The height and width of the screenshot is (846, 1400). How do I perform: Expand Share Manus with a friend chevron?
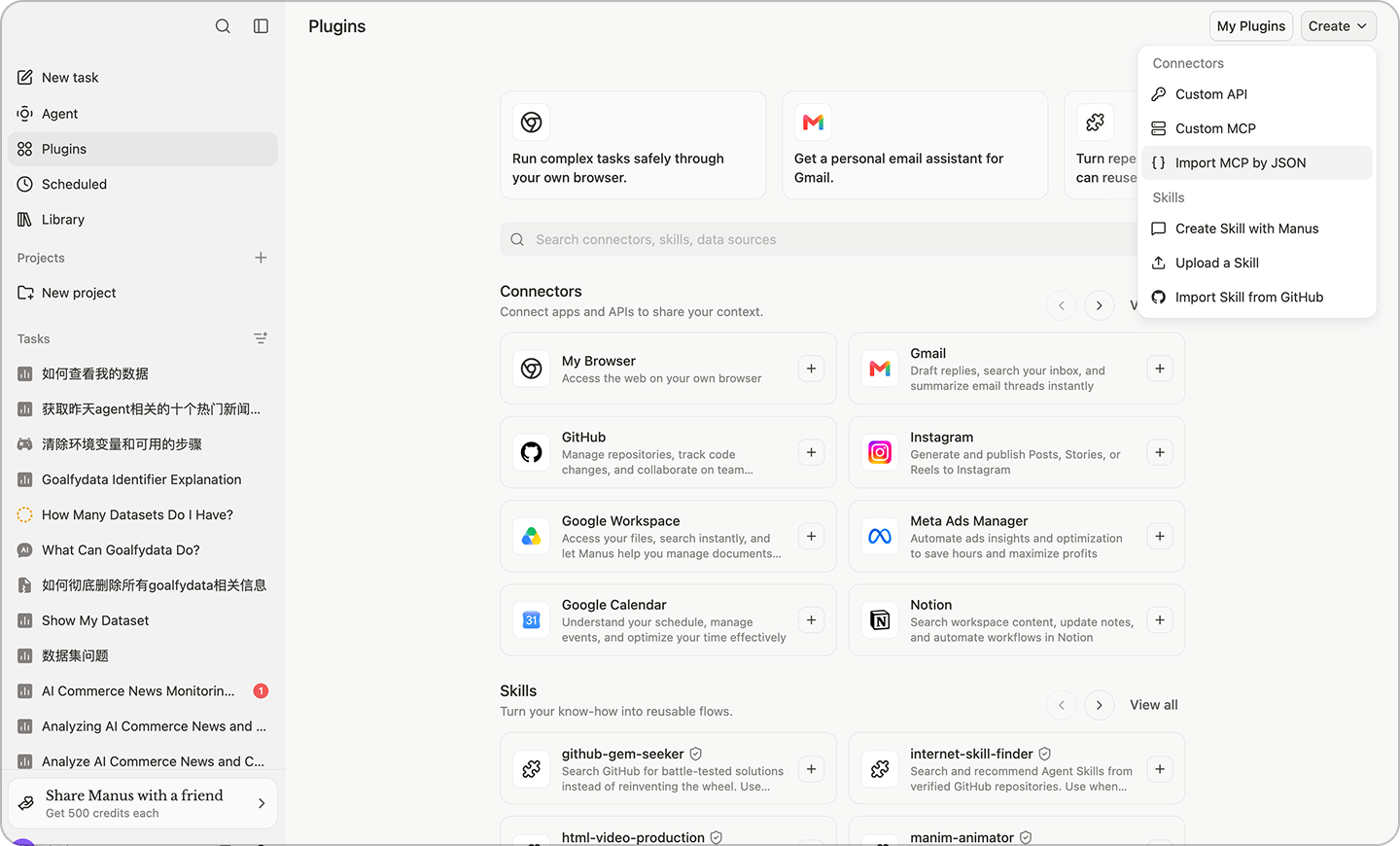click(262, 803)
